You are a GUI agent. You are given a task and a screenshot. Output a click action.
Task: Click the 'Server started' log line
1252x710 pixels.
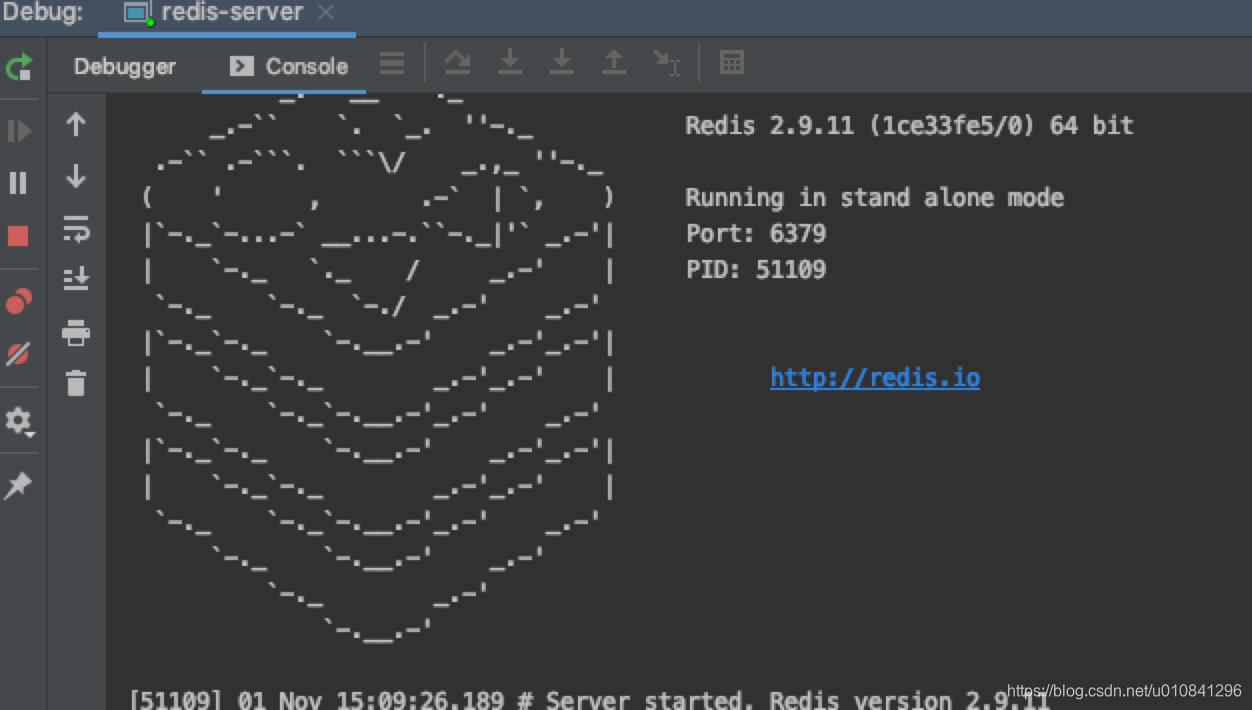pos(590,698)
